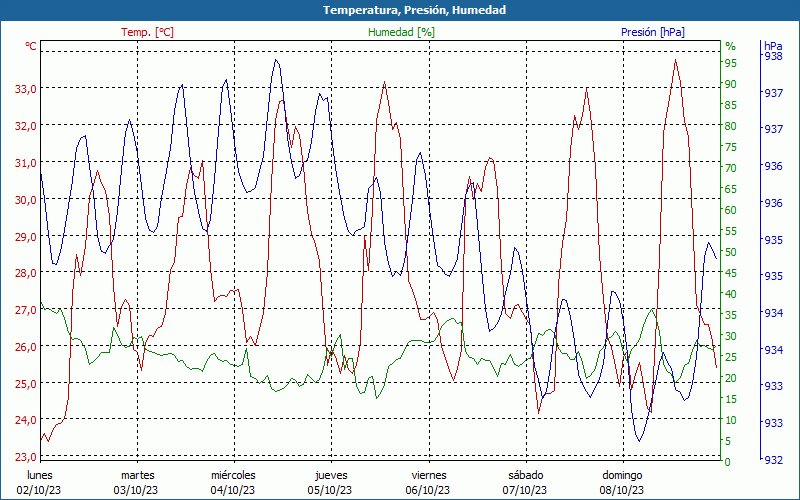
Task: Click temperature axis value '31,0'
Action: (26, 163)
